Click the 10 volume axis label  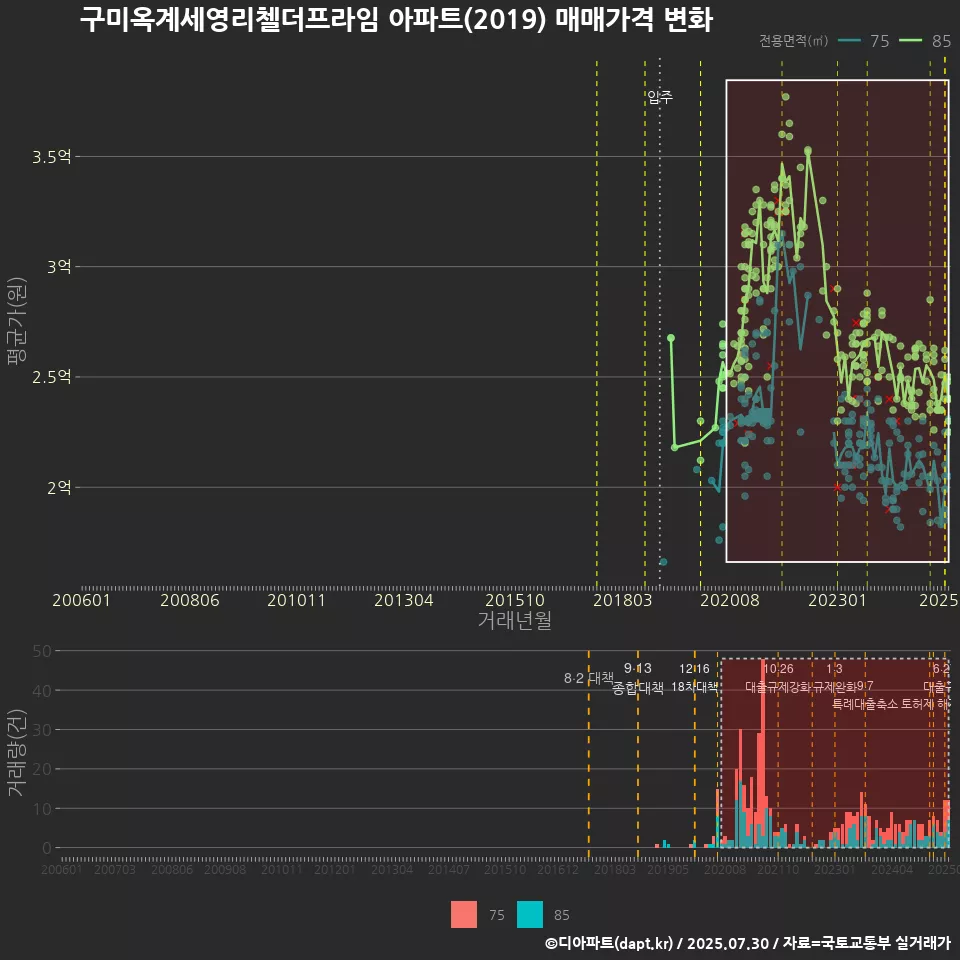click(42, 809)
